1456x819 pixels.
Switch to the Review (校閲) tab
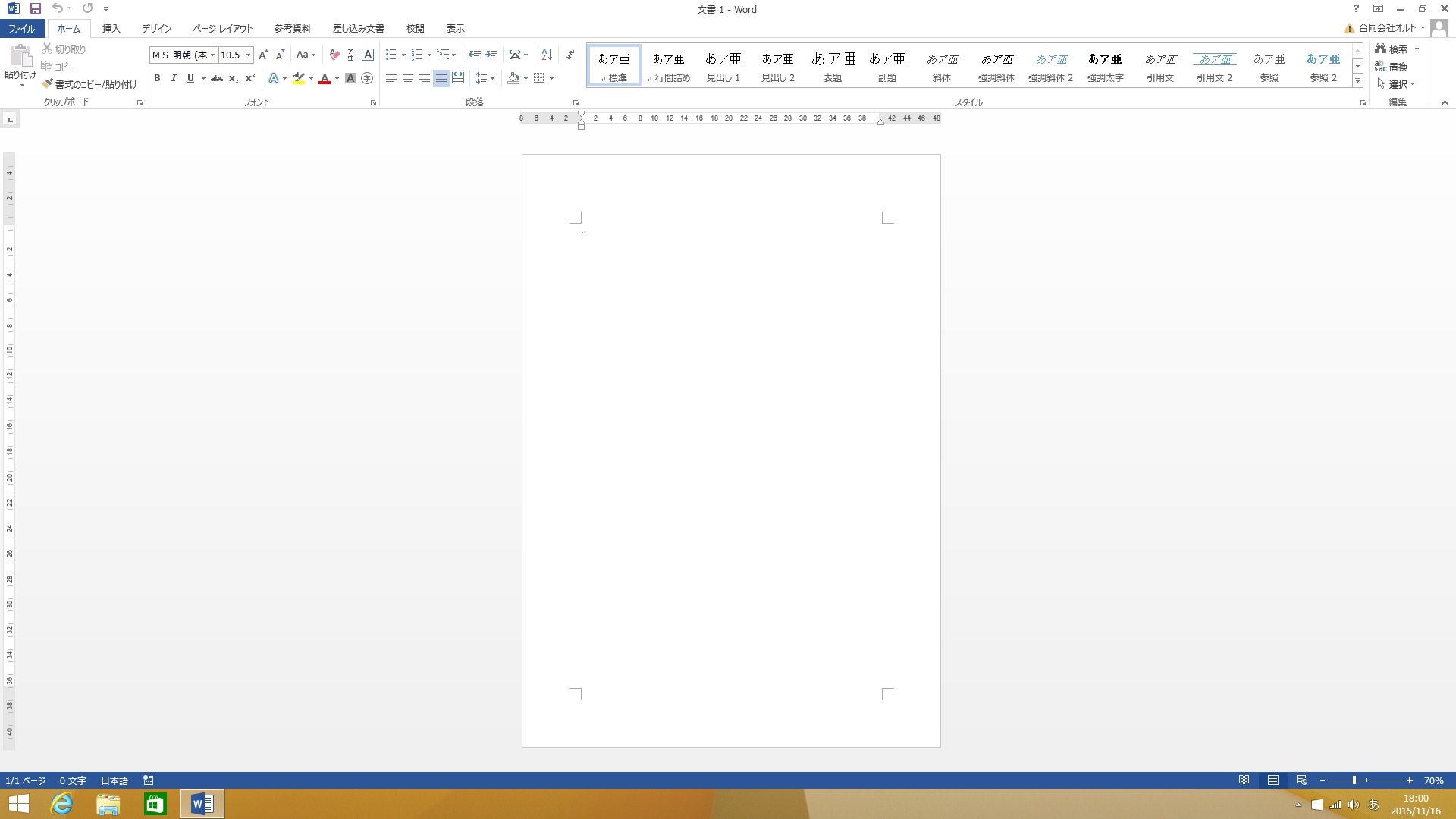coord(415,28)
